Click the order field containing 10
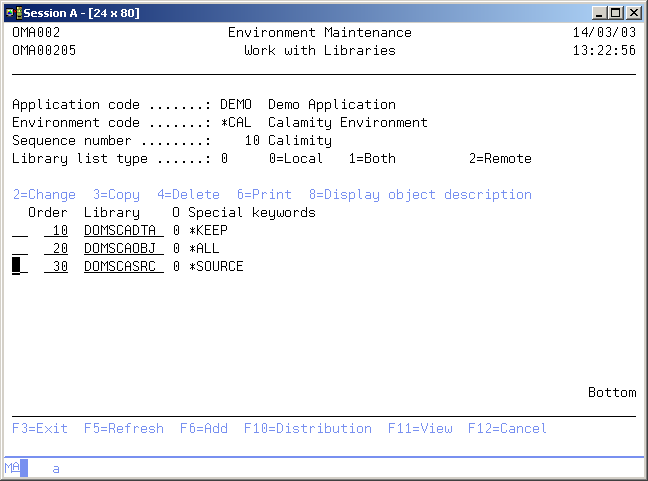The width and height of the screenshot is (648, 481). pos(56,231)
